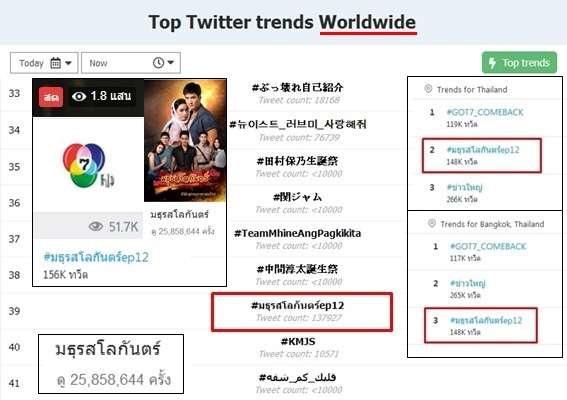Click the location pin beside Trends for Thailand
Viewport: 567px width, 400px height.
[428, 89]
